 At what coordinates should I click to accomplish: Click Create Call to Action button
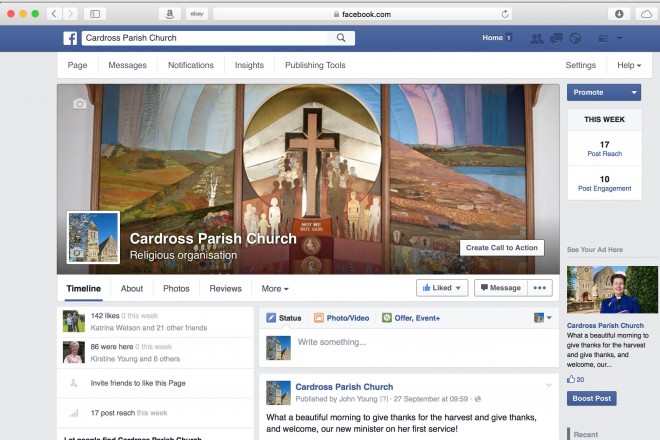[502, 248]
